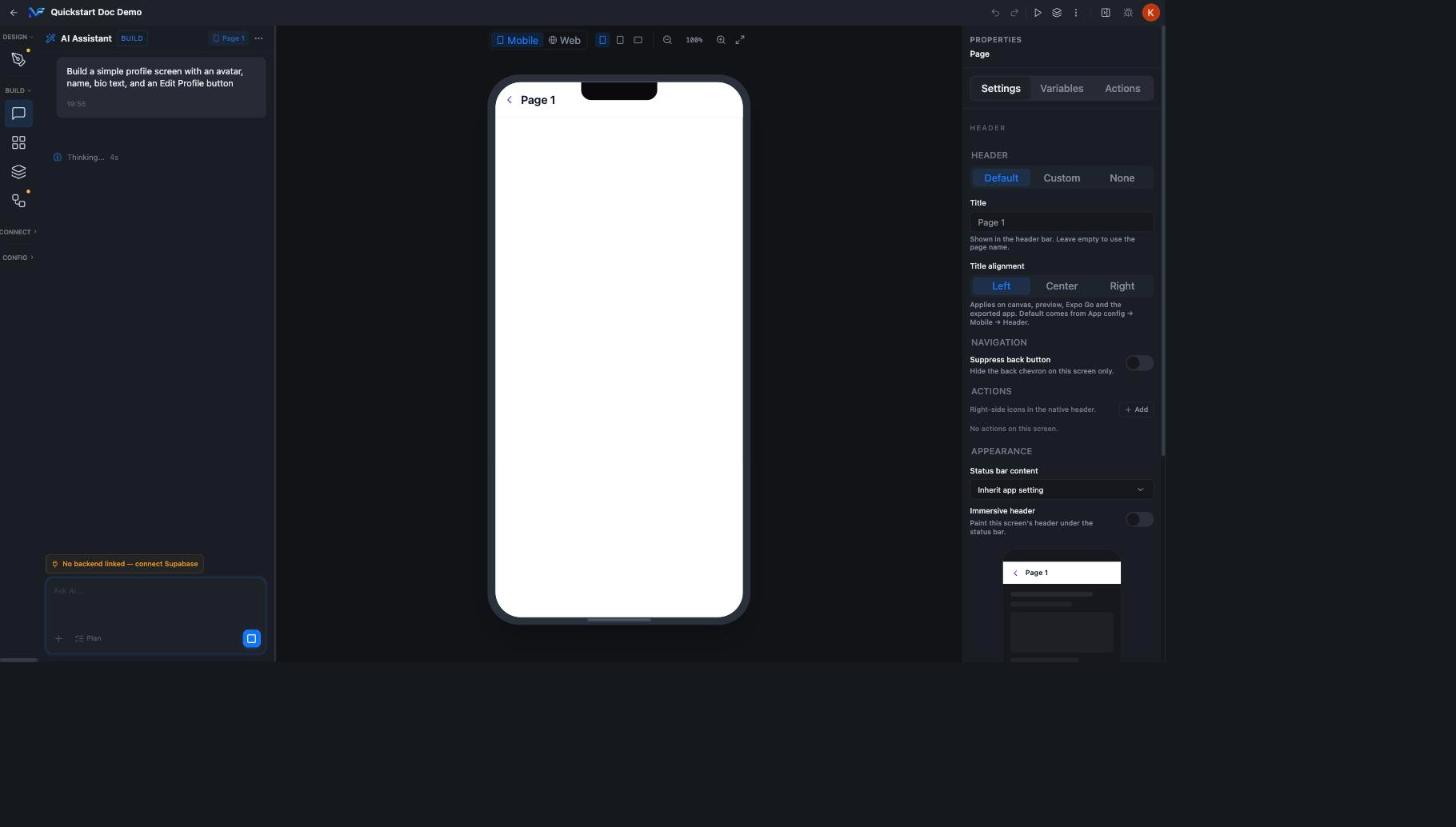
Task: Run preview with the play icon
Action: pyautogui.click(x=1037, y=13)
